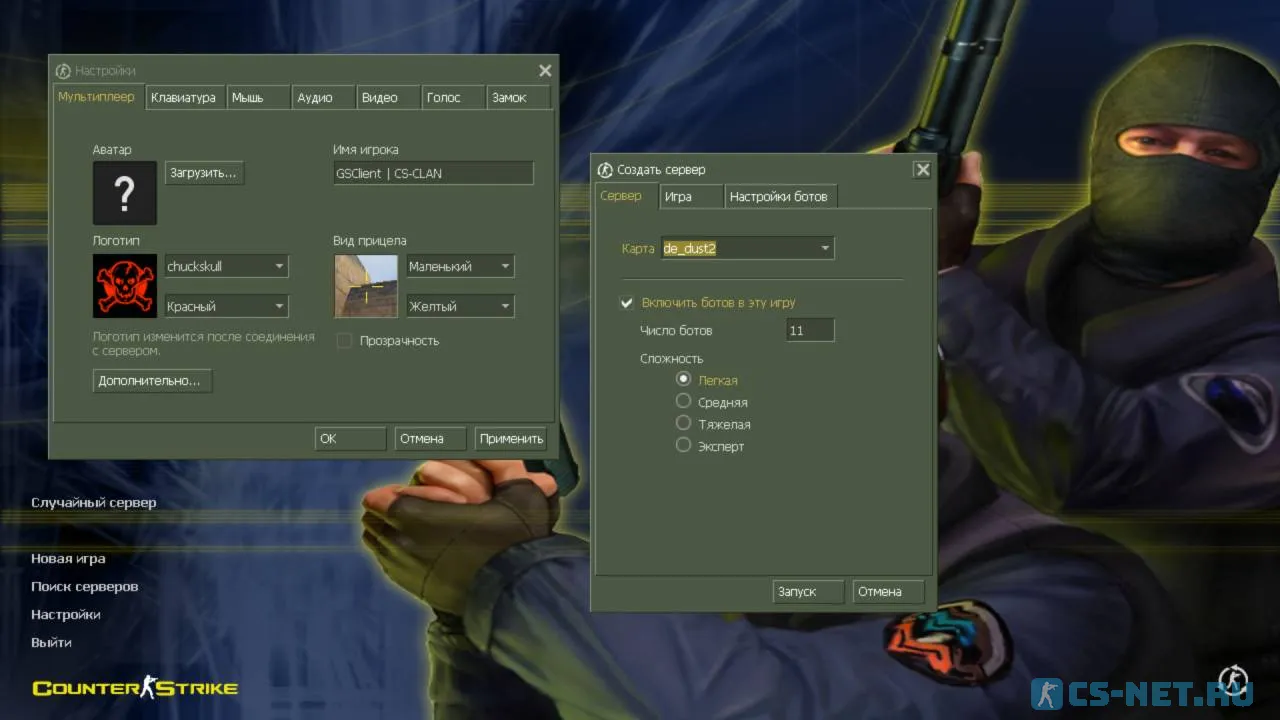Open the Маленький crosshair size dropdown
This screenshot has height=720, width=1280.
point(460,266)
